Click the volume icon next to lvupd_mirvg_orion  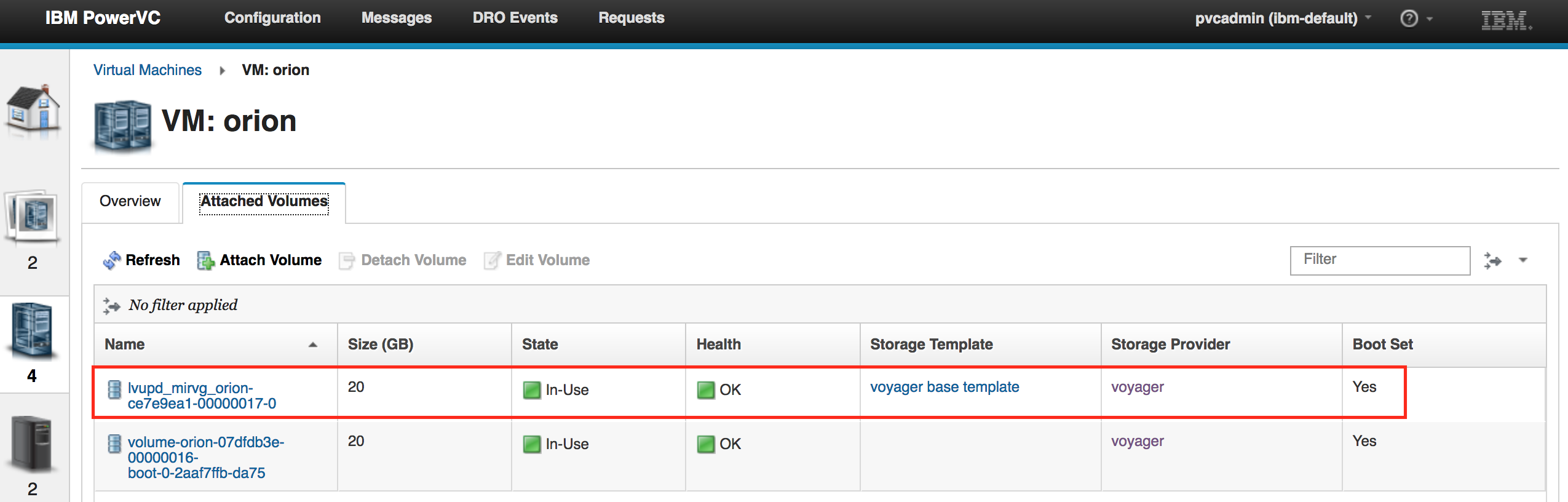pos(114,388)
